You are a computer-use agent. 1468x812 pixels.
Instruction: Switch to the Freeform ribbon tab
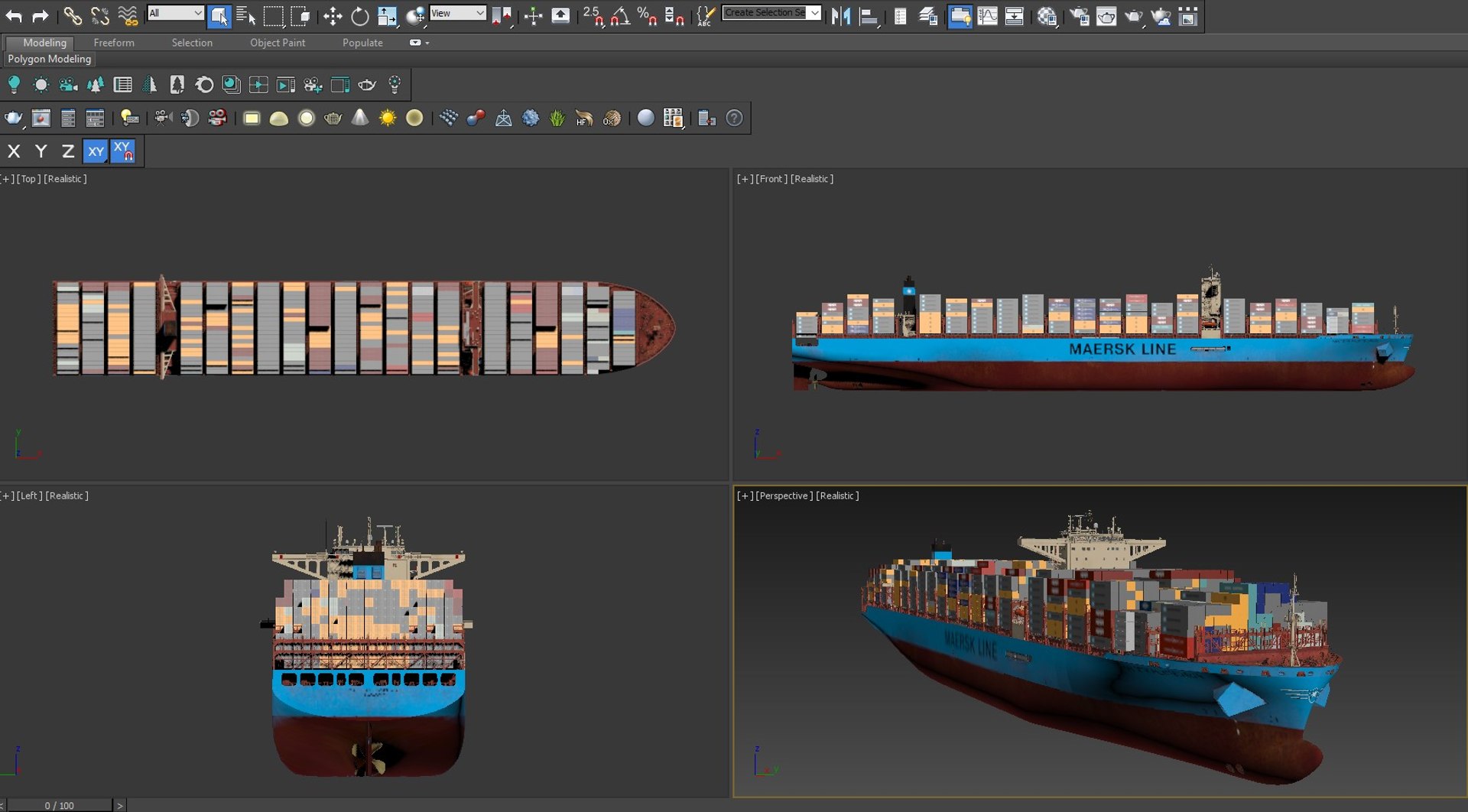[x=114, y=43]
